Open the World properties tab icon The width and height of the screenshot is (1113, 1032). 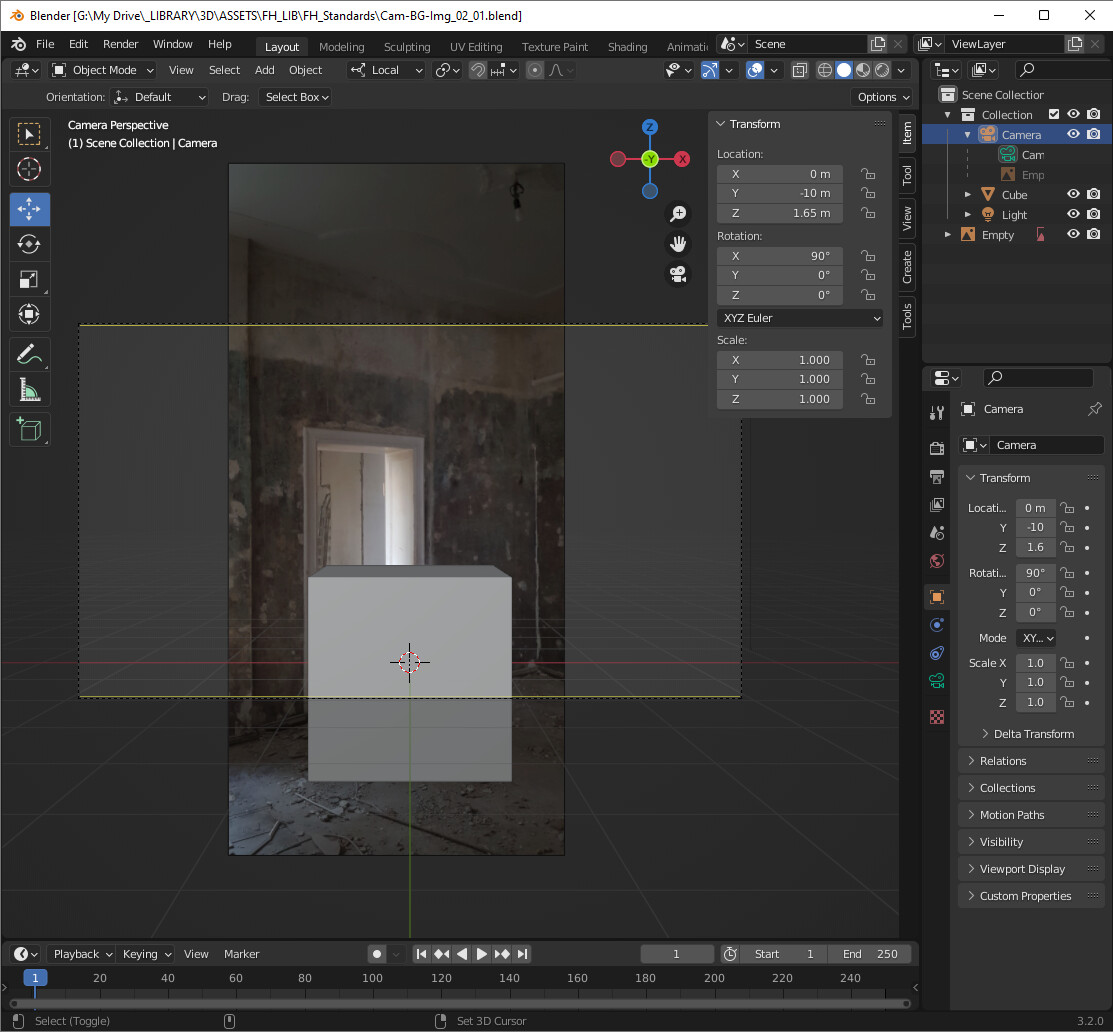click(x=937, y=561)
